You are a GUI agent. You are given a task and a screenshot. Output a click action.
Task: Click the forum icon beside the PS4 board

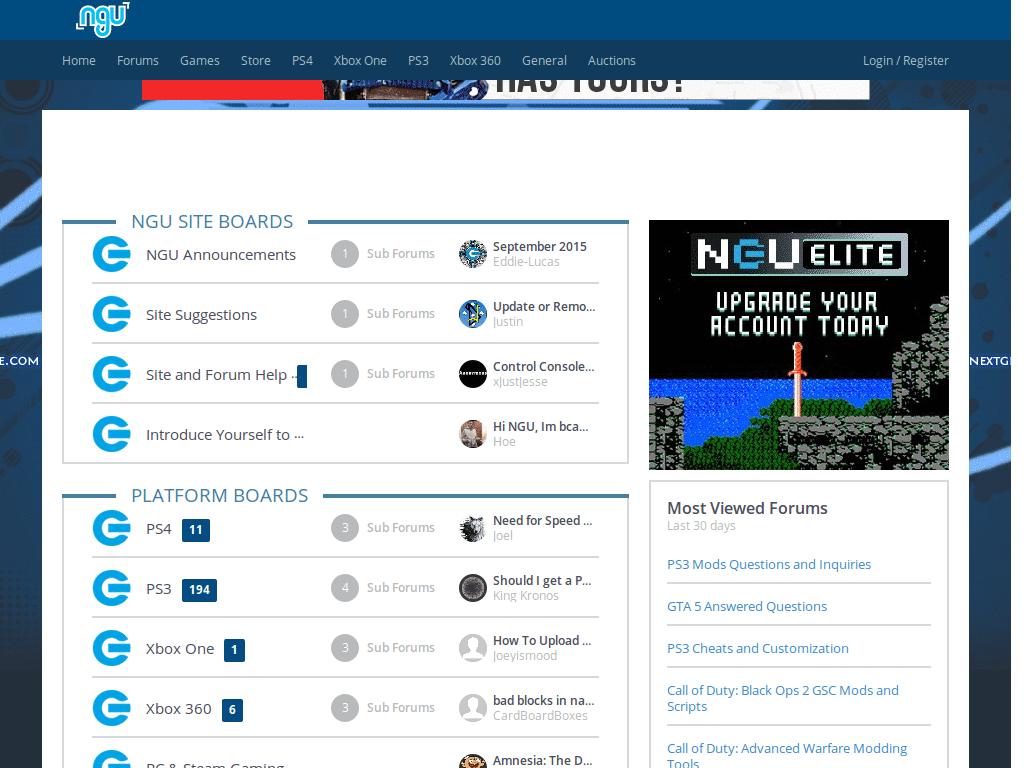tap(112, 528)
